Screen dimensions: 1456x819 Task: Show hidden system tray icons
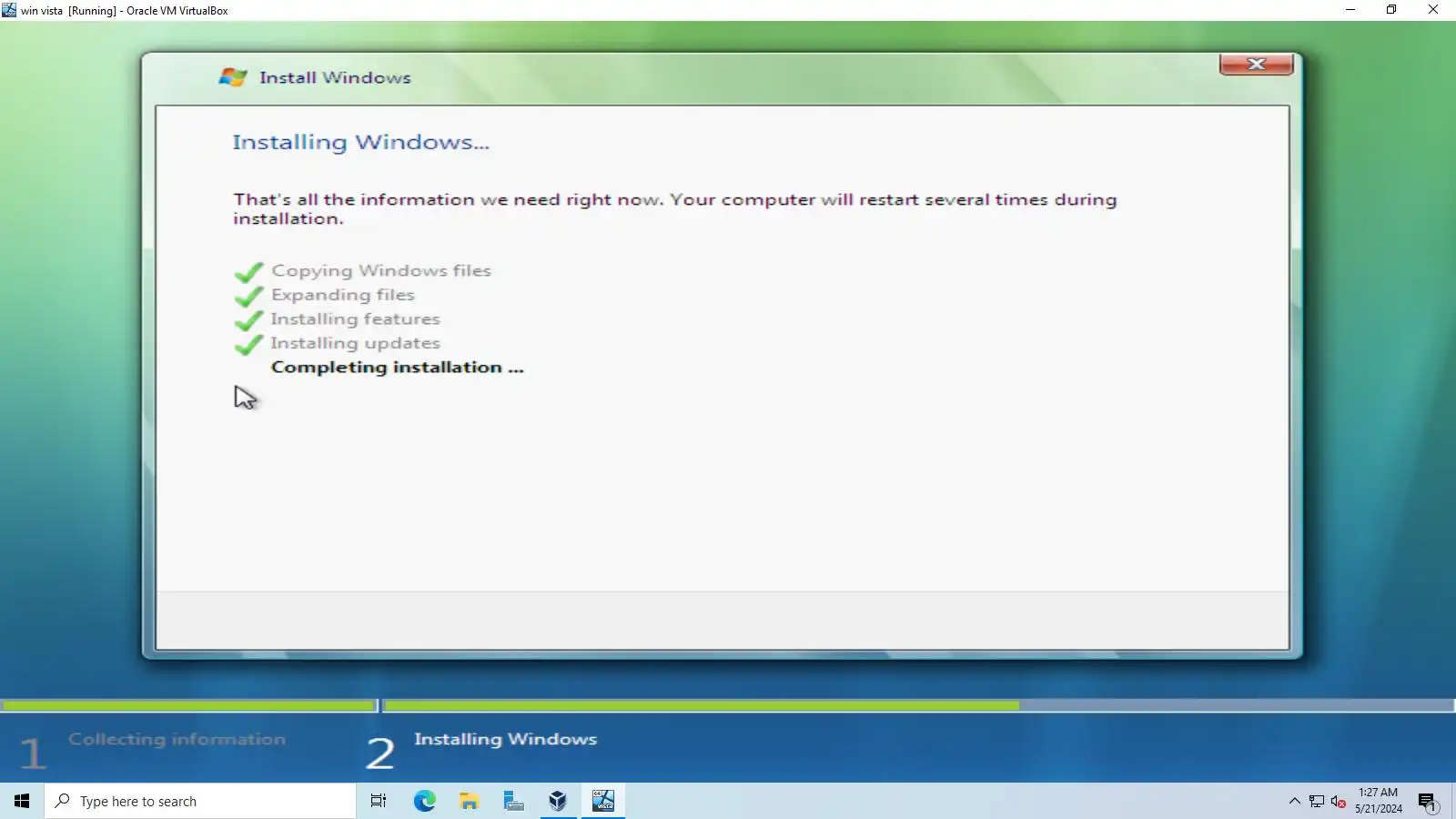pos(1294,802)
